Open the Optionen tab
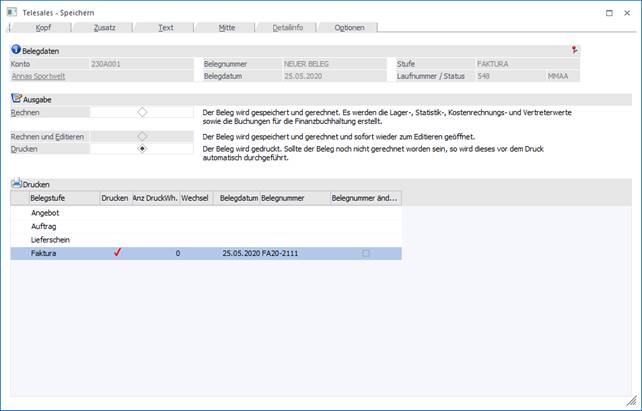This screenshot has width=642, height=411. click(x=349, y=27)
